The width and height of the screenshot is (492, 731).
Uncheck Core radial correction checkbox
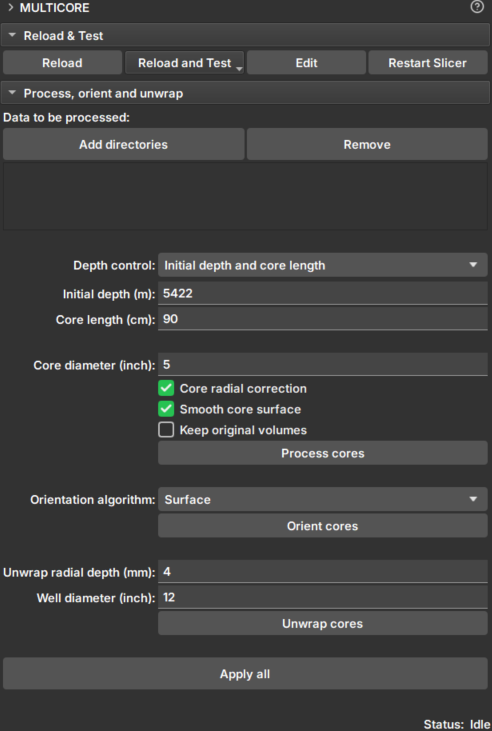click(166, 388)
